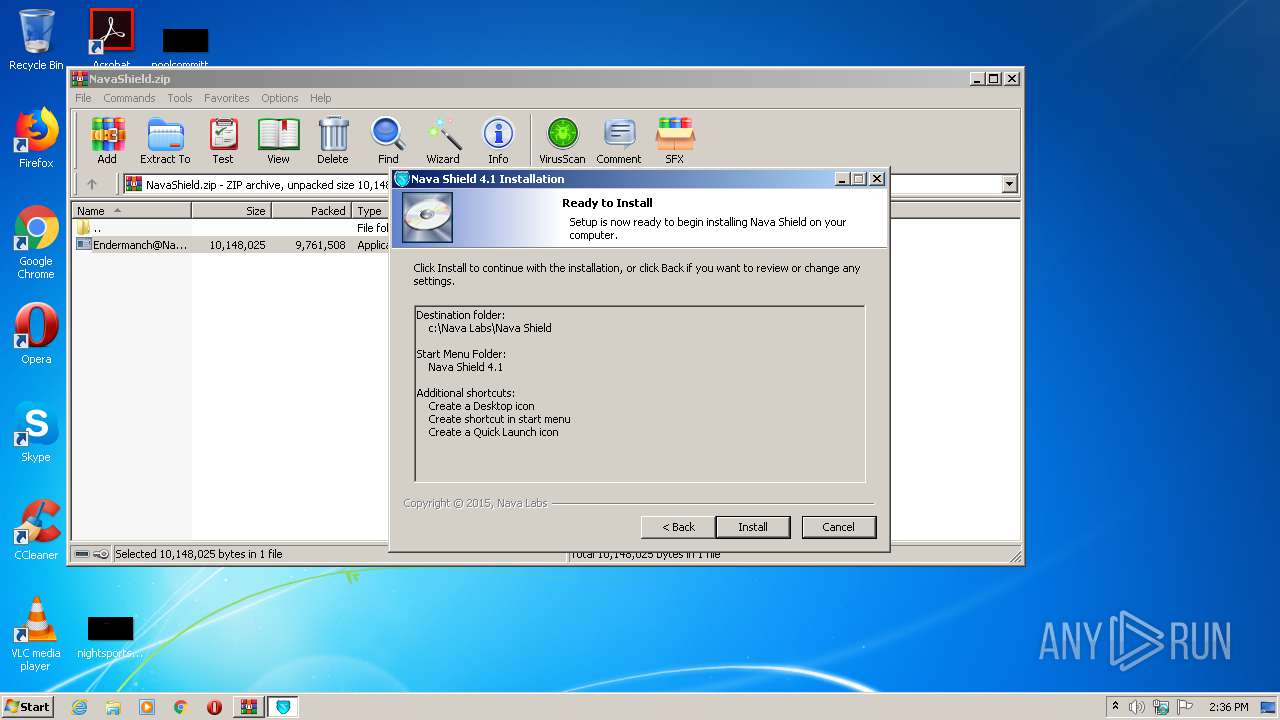Click the Chrome icon in the taskbar
The image size is (1280, 720).
click(181, 707)
